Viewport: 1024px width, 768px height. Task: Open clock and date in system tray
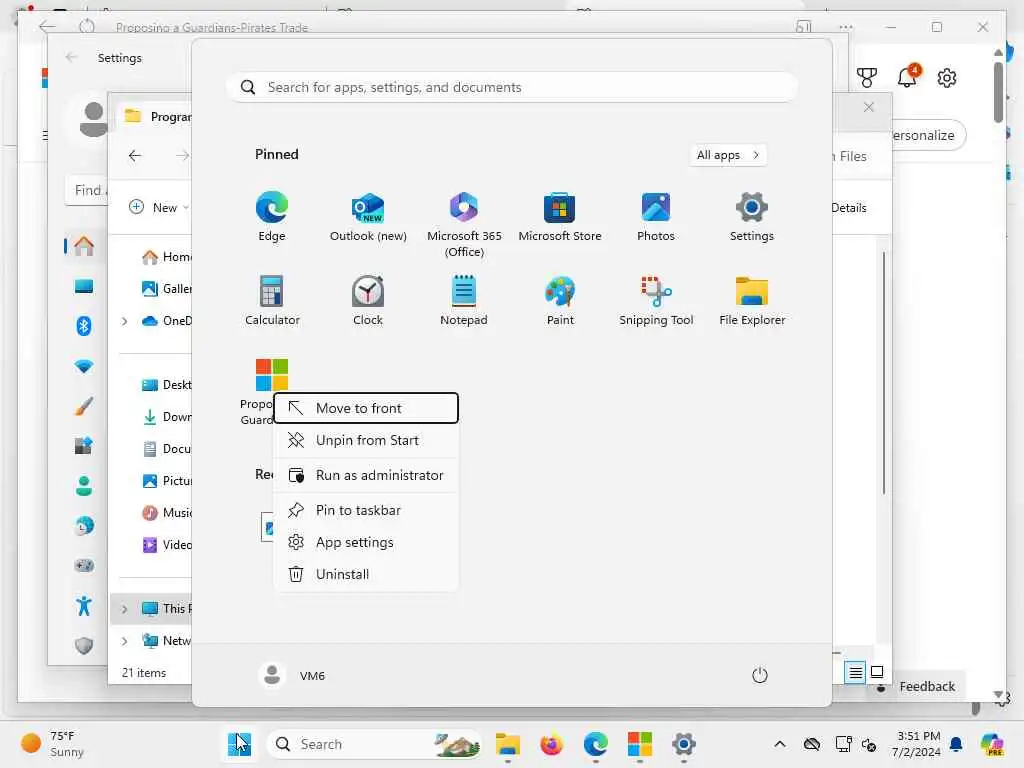918,744
